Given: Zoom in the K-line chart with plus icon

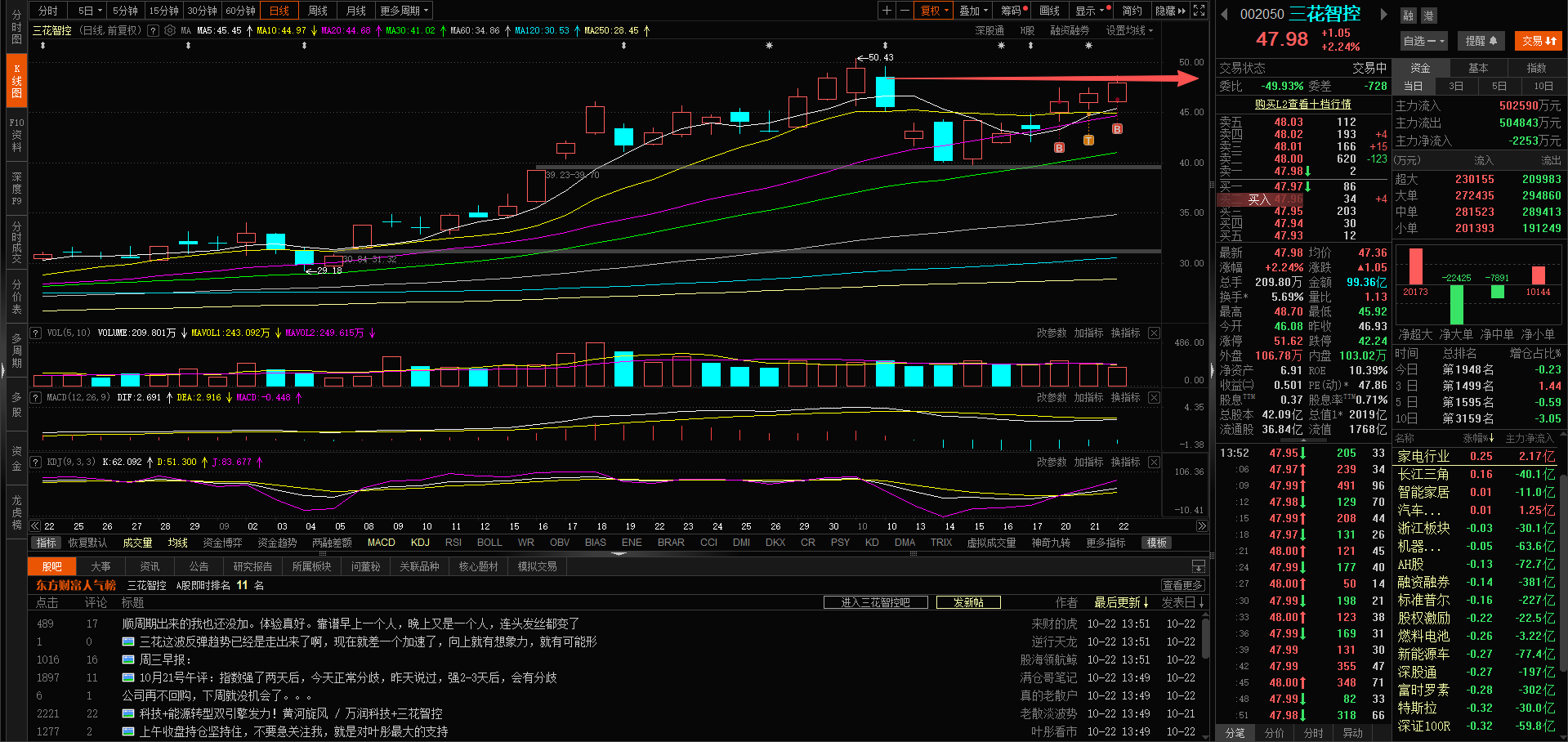Looking at the screenshot, I should click(887, 11).
